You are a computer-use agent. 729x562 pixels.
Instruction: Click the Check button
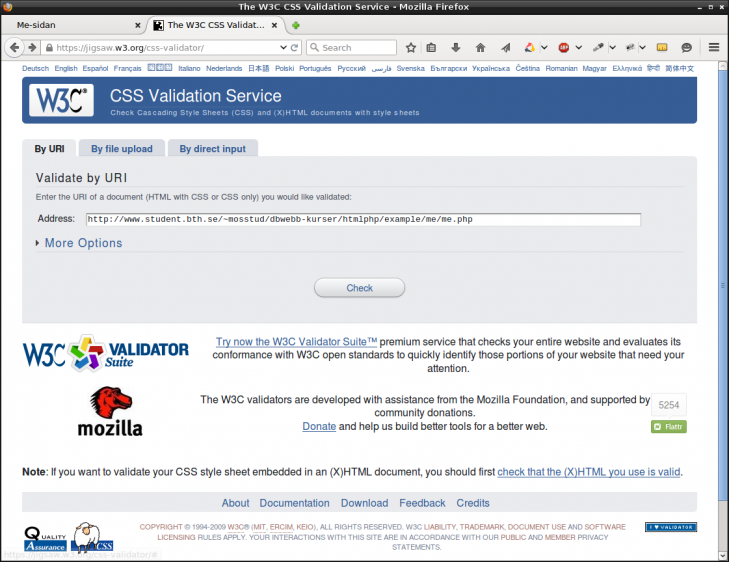359,288
